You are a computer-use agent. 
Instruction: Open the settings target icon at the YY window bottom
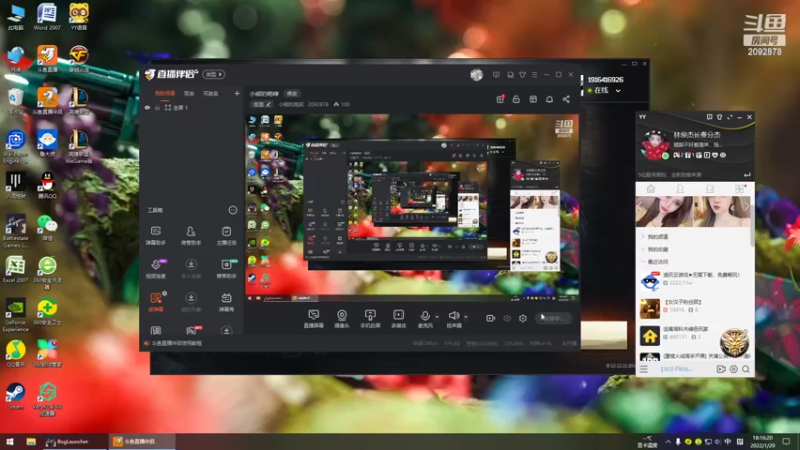(x=734, y=369)
